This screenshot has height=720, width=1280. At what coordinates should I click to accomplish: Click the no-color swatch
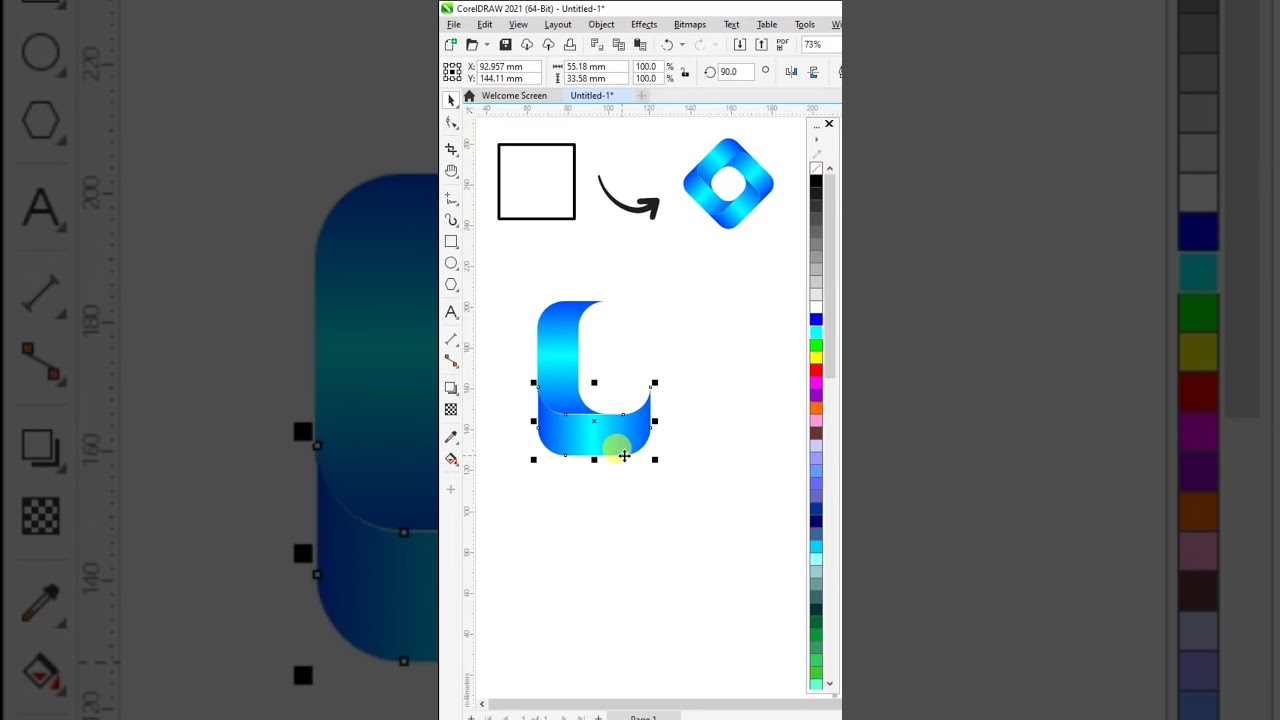[816, 168]
